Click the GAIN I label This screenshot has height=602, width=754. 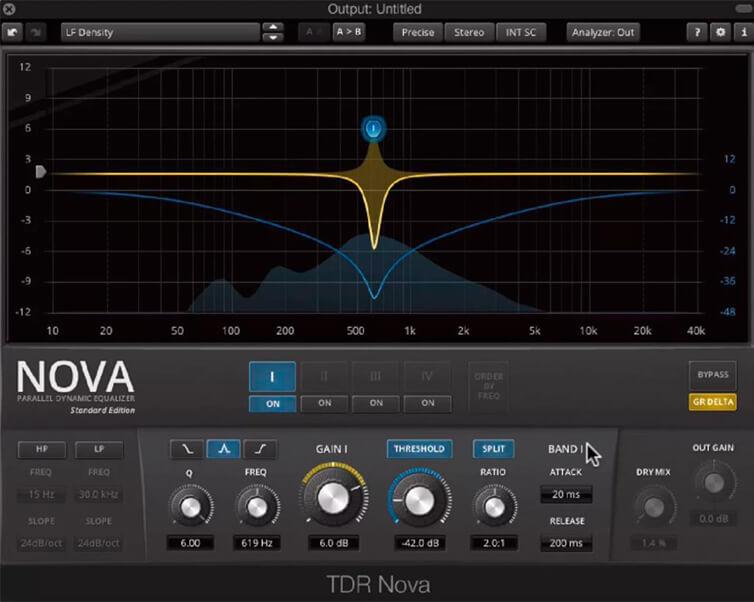point(331,449)
